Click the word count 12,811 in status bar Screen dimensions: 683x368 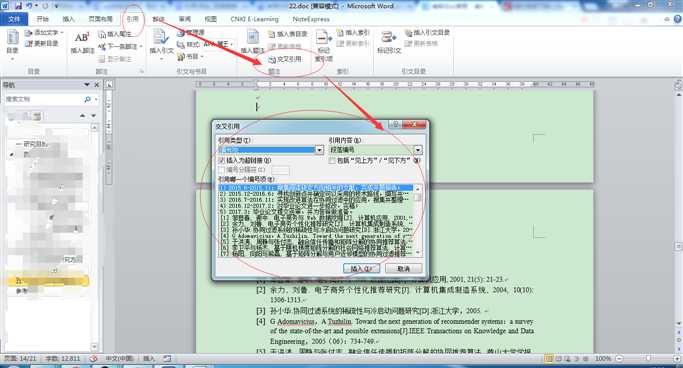pyautogui.click(x=63, y=358)
